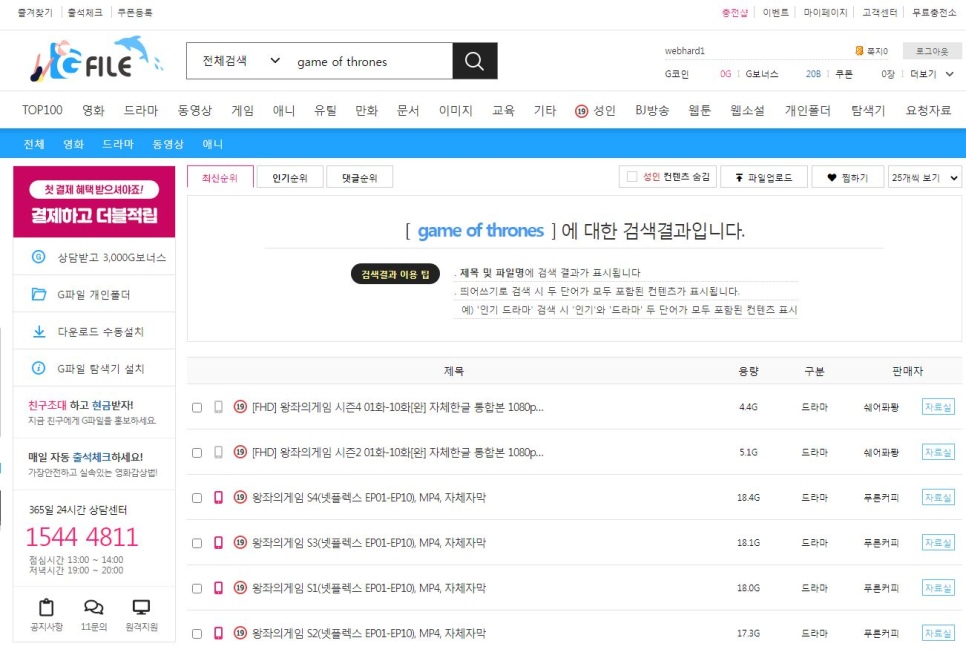Open 웹툰 in main navigation

(x=699, y=110)
